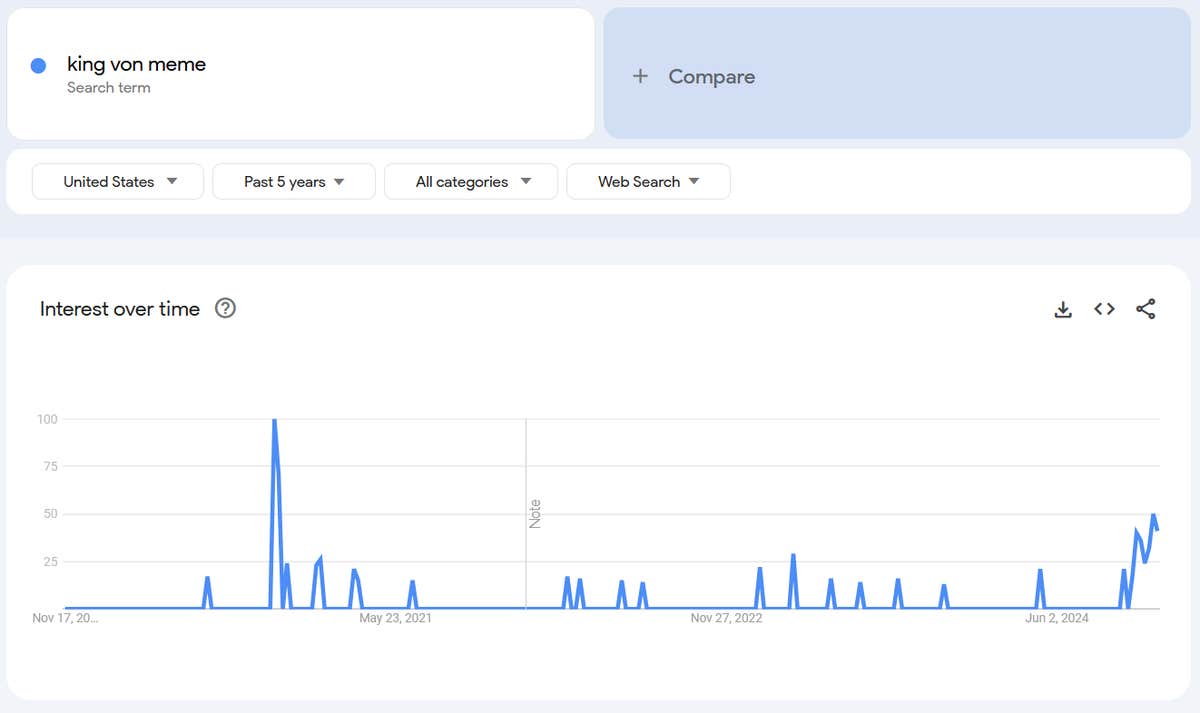Click the May 23, 2021 axis label

click(x=395, y=618)
